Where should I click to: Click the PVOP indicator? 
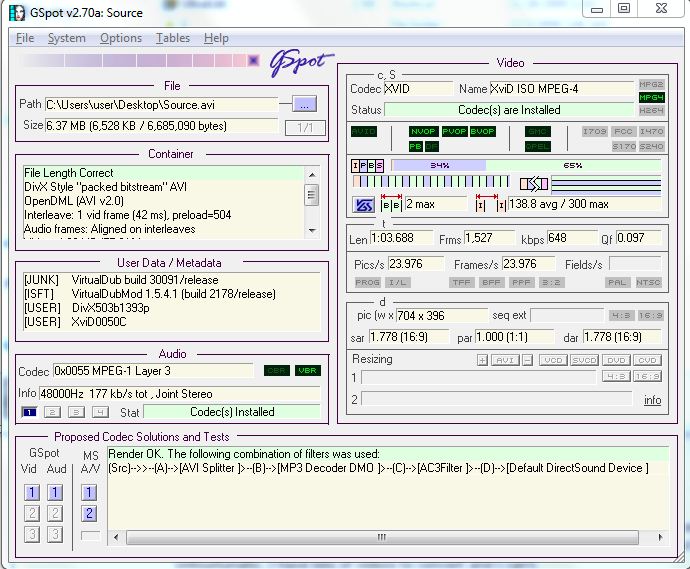pyautogui.click(x=454, y=131)
